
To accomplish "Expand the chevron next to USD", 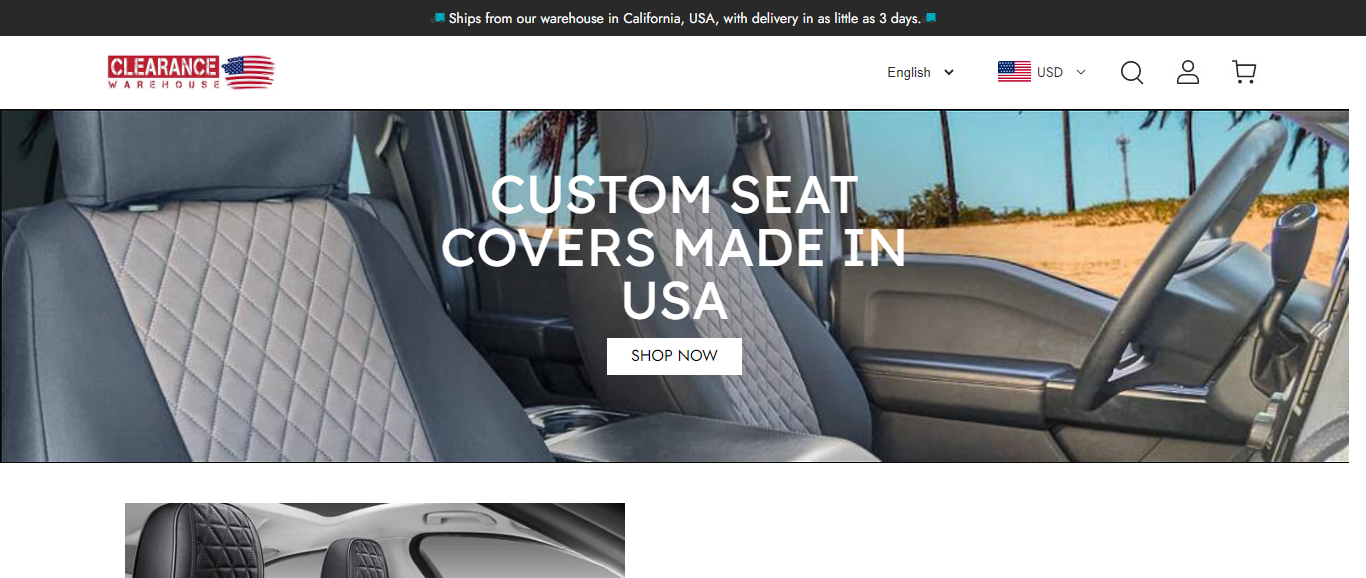I will point(1080,72).
